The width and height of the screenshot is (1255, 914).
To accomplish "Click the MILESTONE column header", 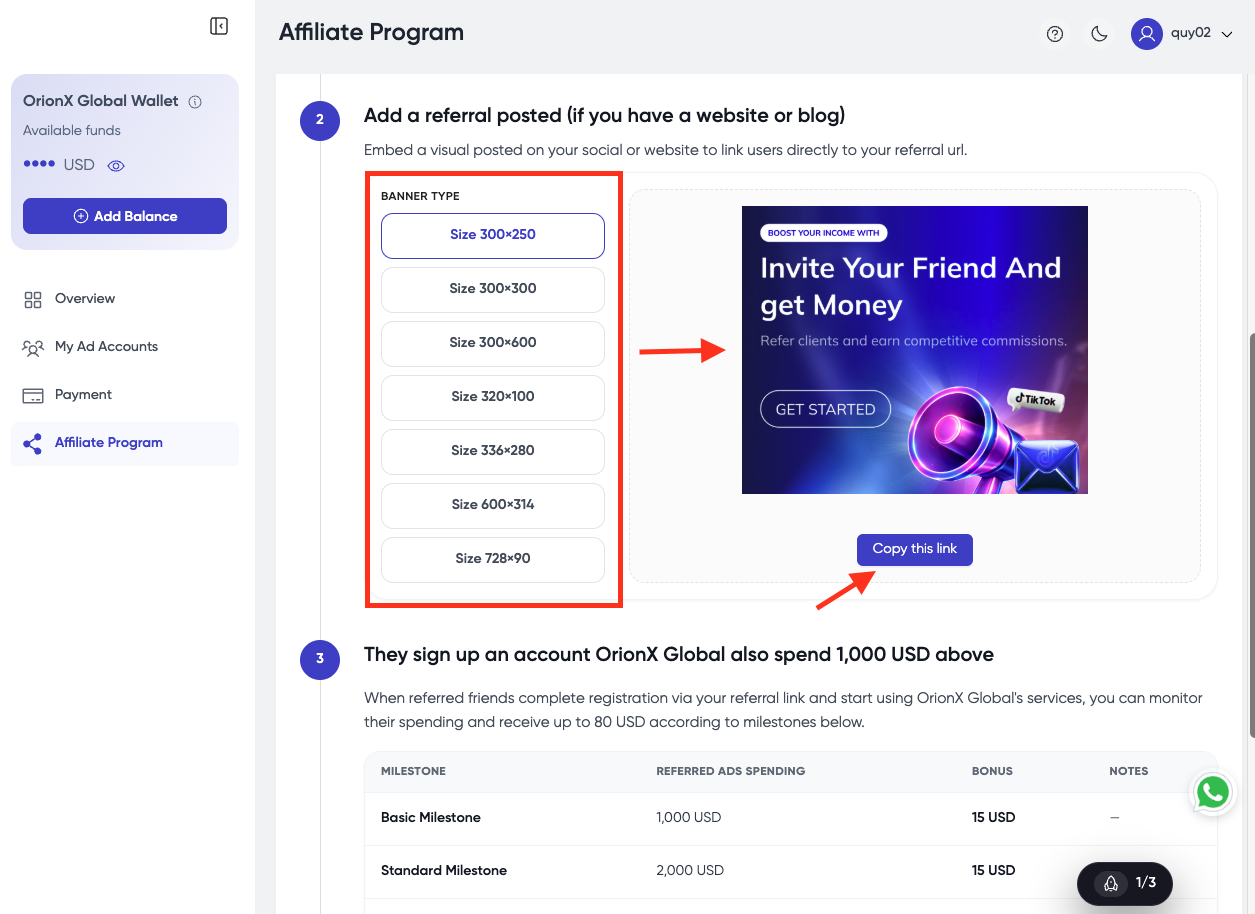I will pos(413,772).
